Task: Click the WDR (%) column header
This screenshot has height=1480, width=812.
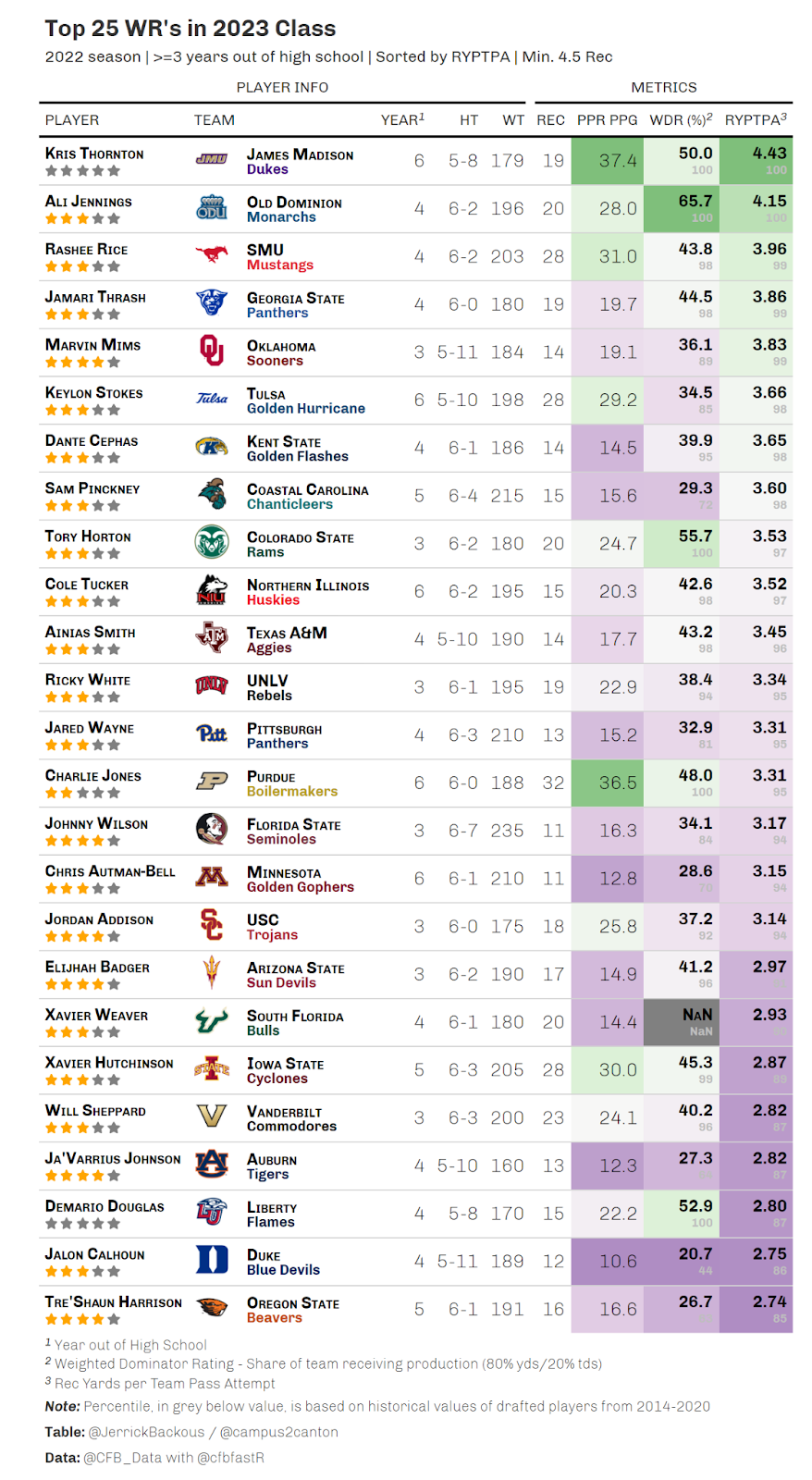Action: click(681, 119)
